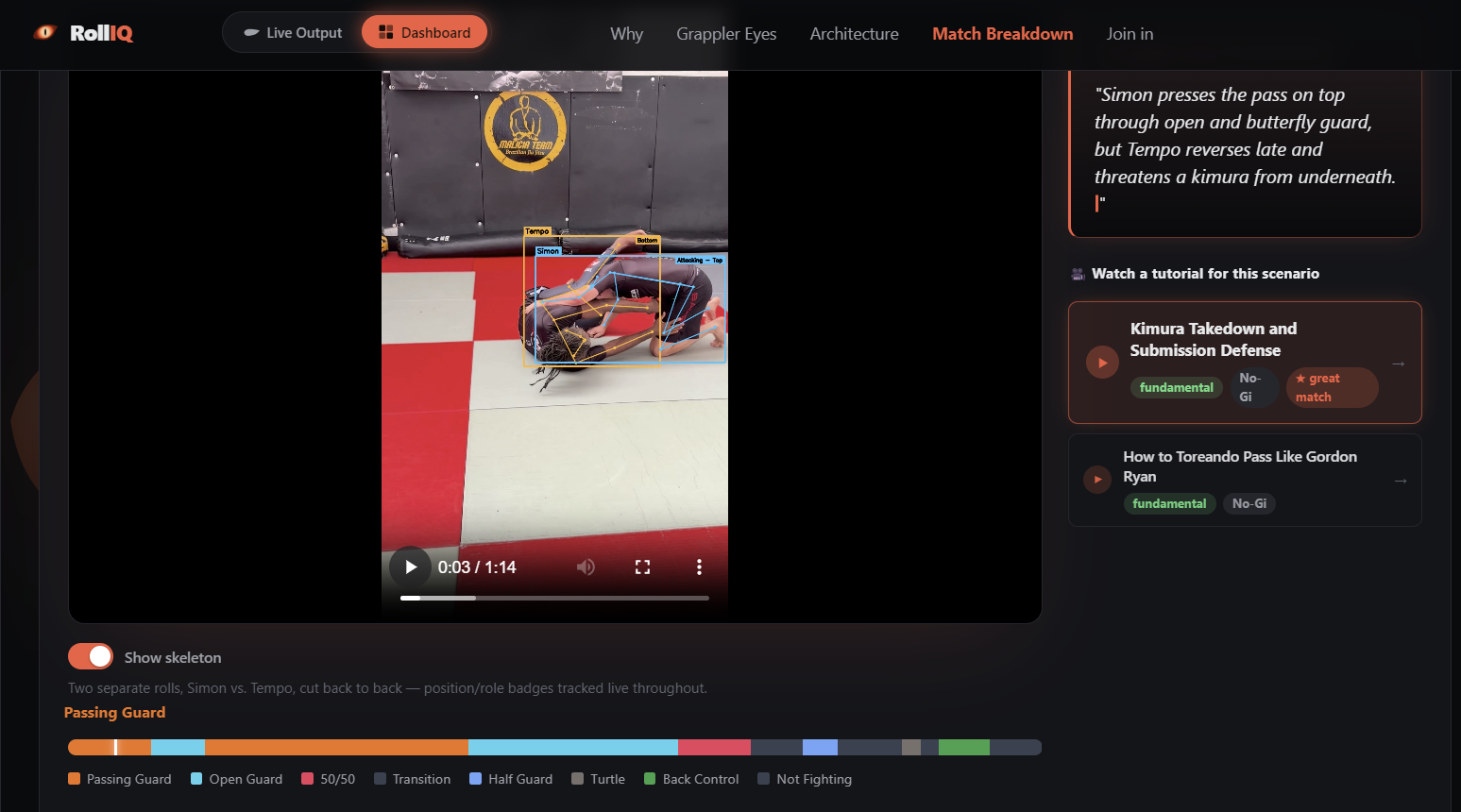Open the RollIQ home link text
This screenshot has width=1461, height=812.
[101, 33]
